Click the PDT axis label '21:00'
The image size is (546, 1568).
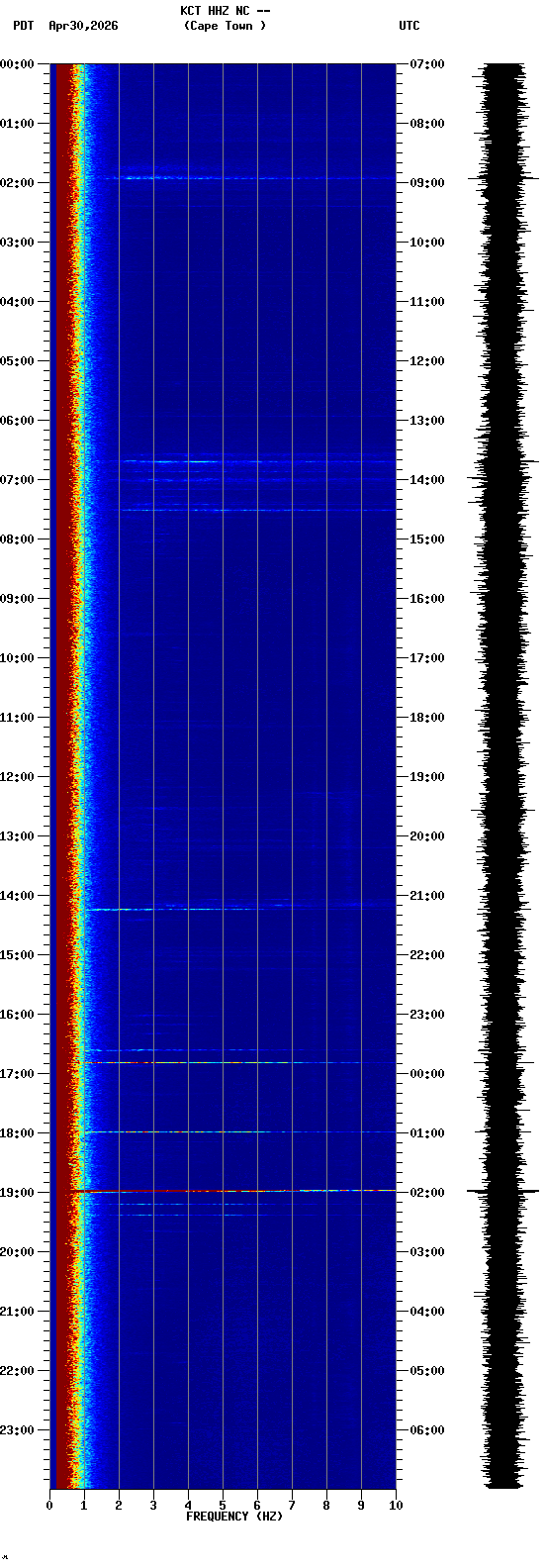coord(18,1312)
